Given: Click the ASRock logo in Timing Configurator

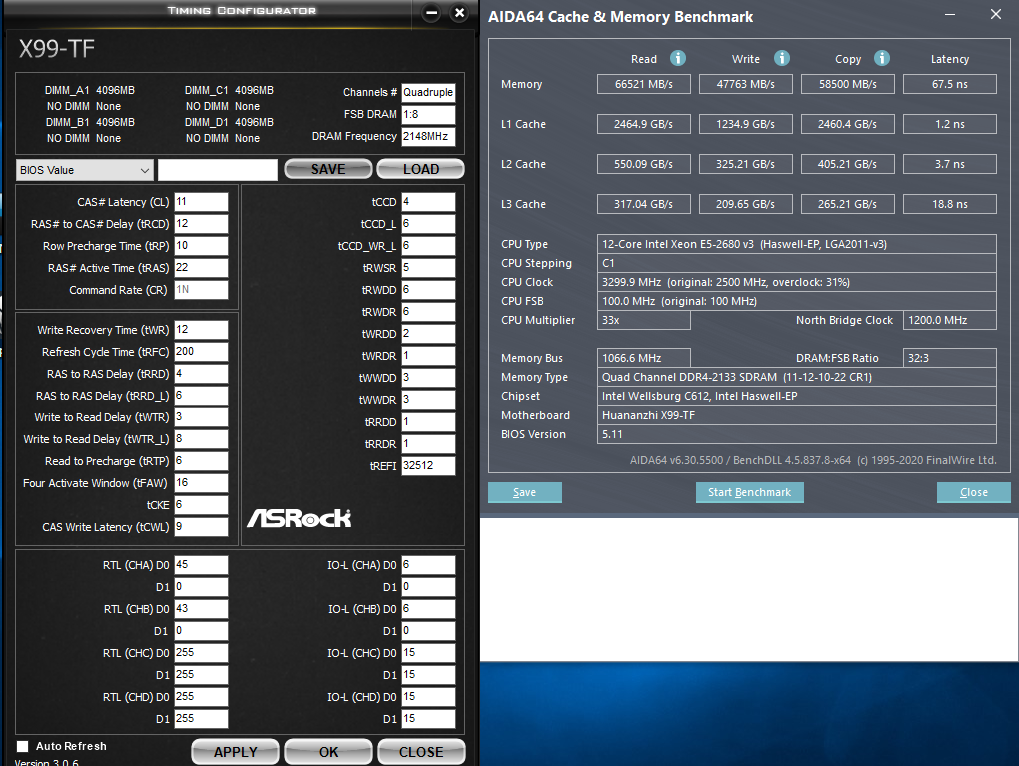Looking at the screenshot, I should pos(299,518).
